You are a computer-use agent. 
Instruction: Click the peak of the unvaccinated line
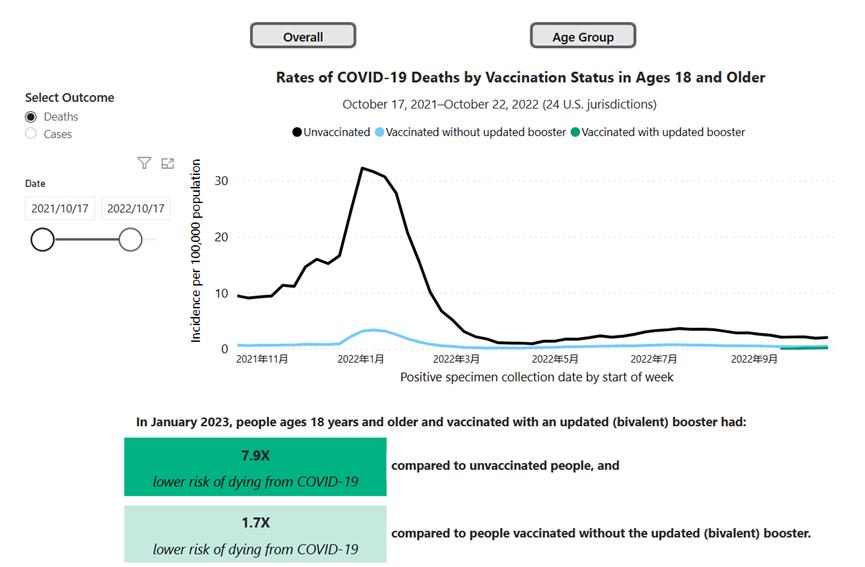pos(362,168)
